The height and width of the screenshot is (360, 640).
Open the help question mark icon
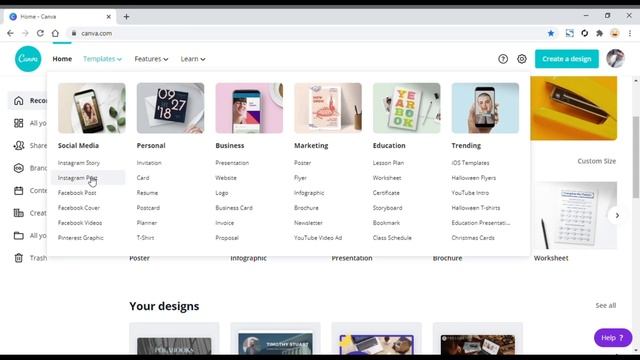(x=503, y=59)
